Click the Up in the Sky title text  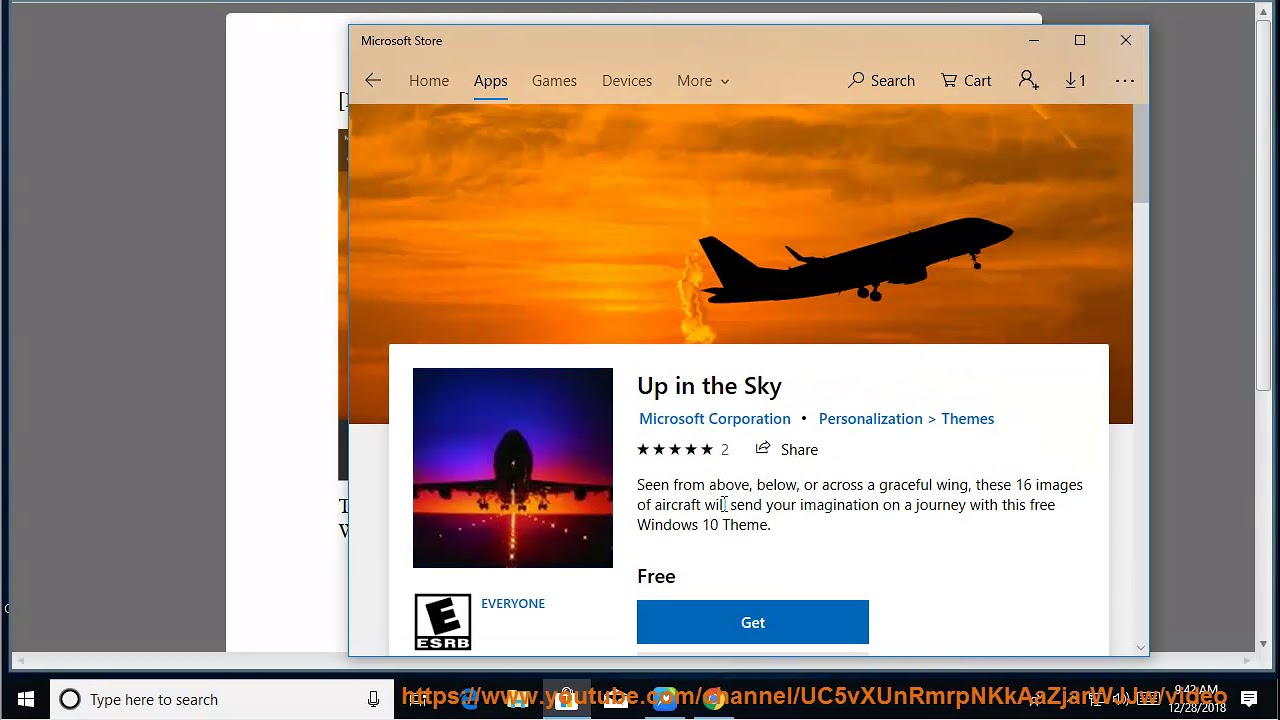coord(709,386)
